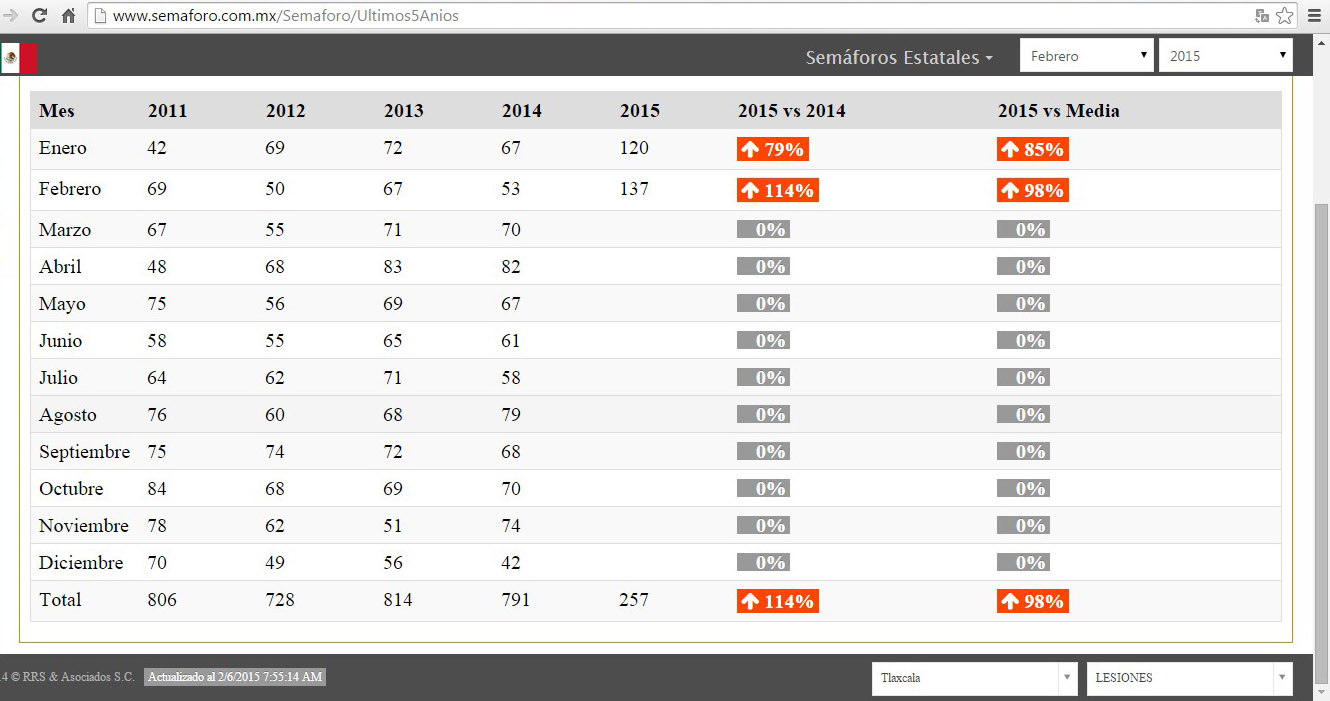The height and width of the screenshot is (701, 1330).
Task: Bookmark this page with the star icon
Action: point(1285,16)
